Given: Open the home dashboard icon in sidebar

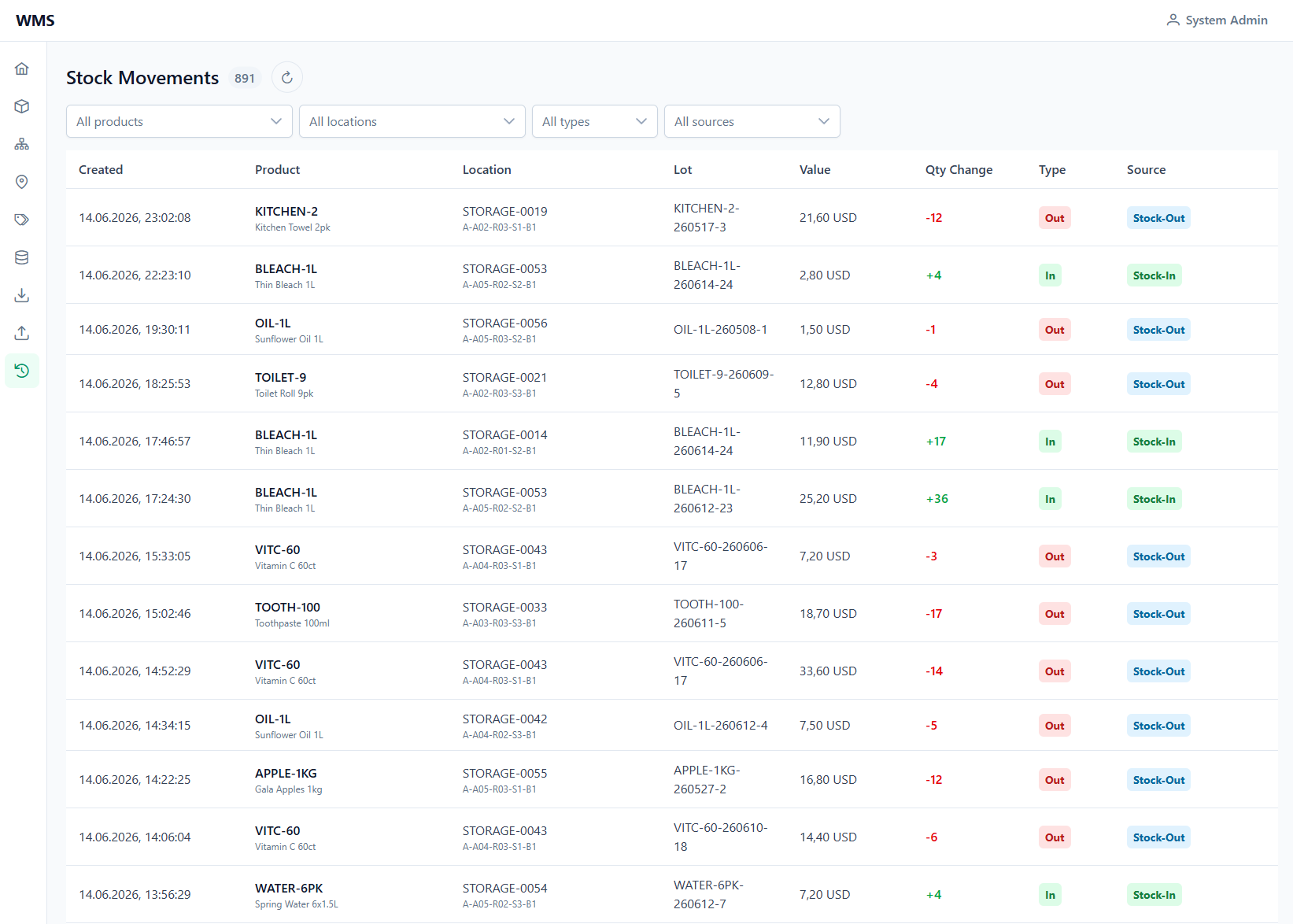Looking at the screenshot, I should (22, 68).
